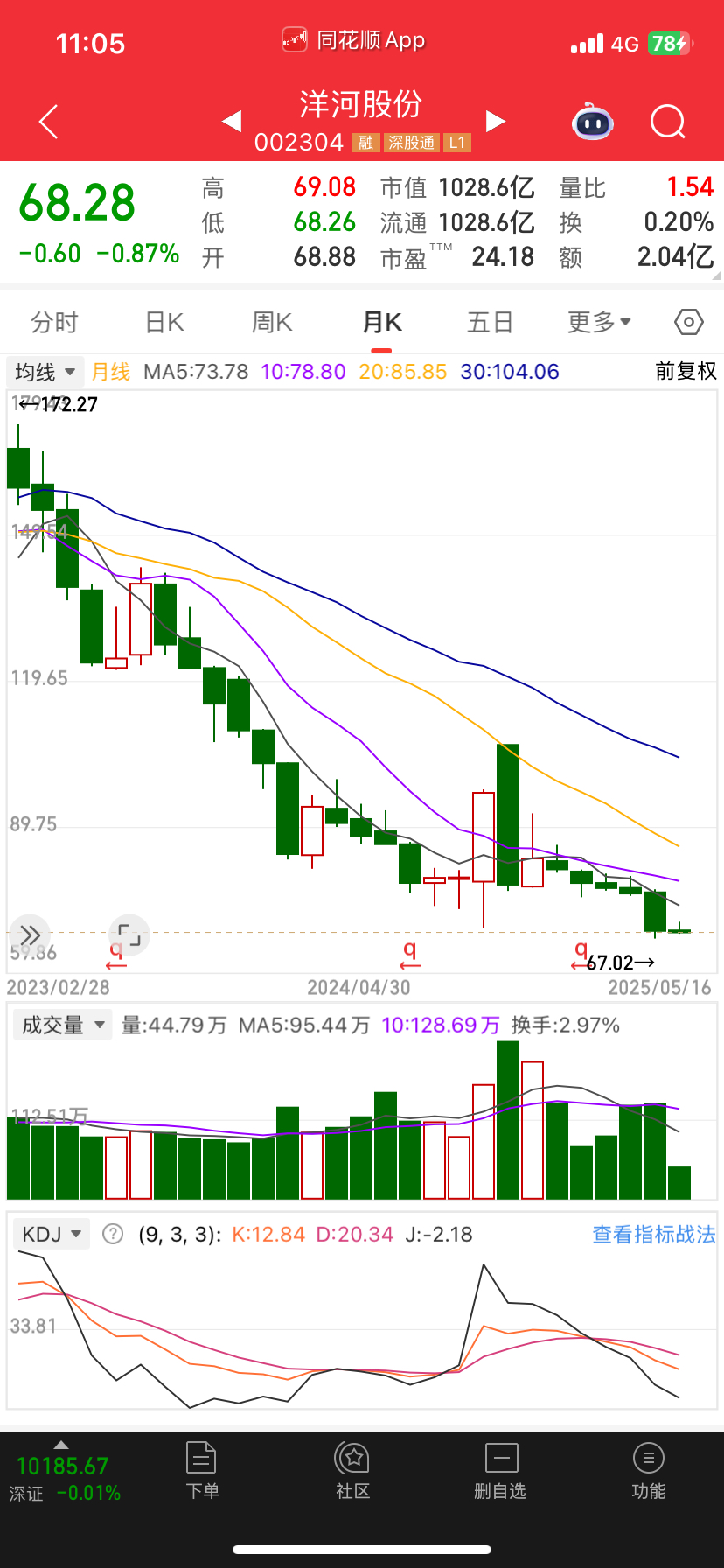Switch to the 日K tab
The width and height of the screenshot is (724, 1568).
[x=164, y=322]
